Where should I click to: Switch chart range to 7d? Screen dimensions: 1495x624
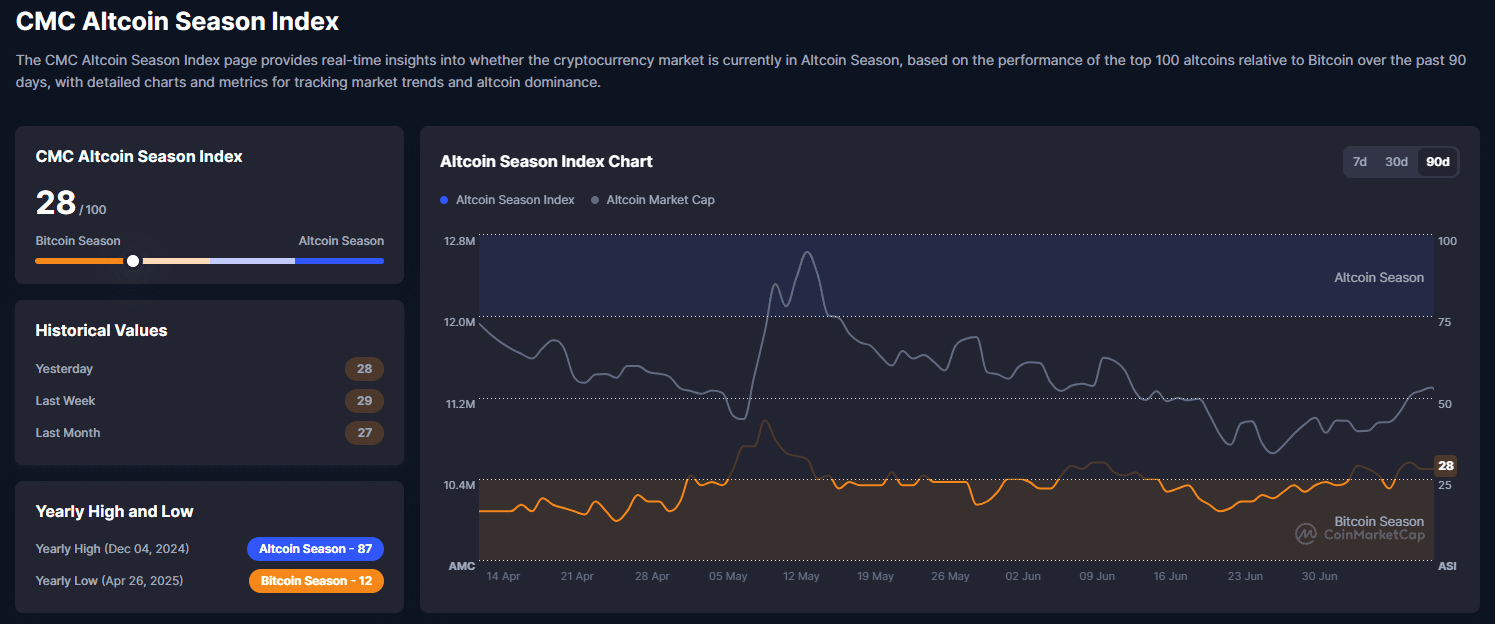coord(1360,162)
